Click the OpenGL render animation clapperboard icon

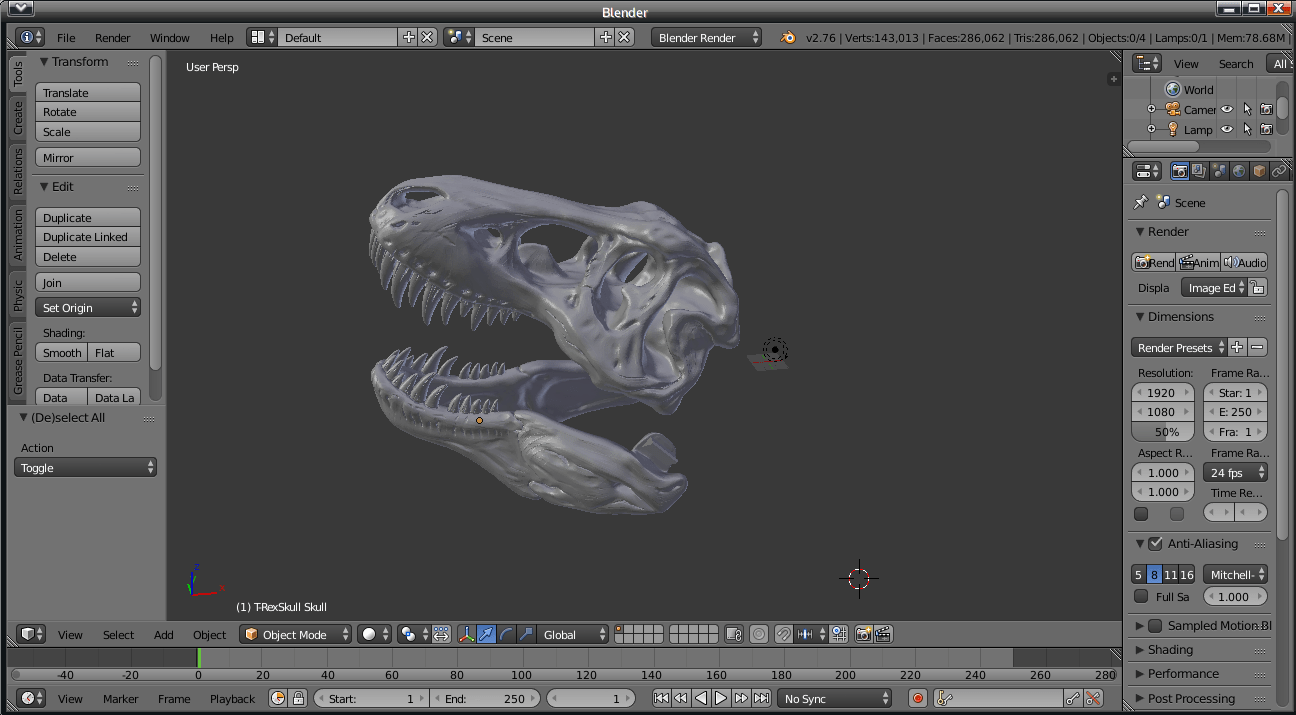click(x=883, y=634)
